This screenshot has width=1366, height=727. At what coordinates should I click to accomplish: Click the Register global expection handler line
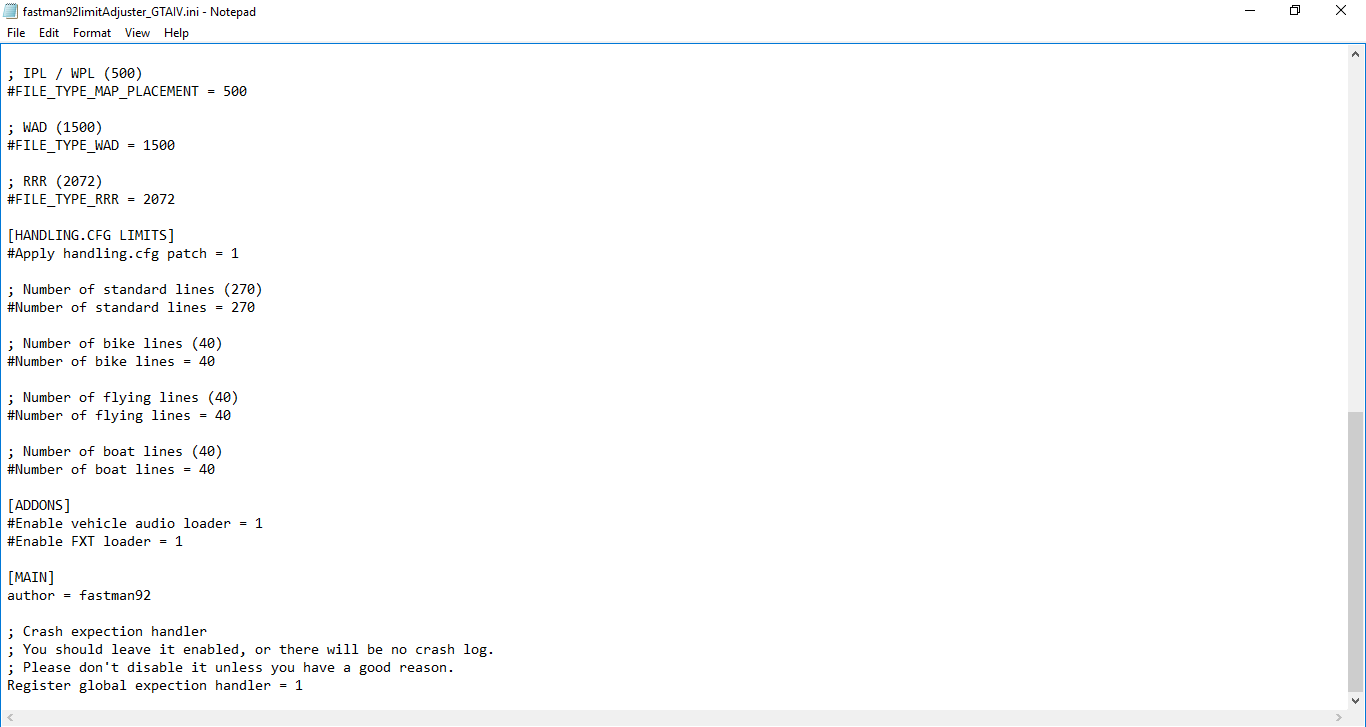tap(153, 685)
